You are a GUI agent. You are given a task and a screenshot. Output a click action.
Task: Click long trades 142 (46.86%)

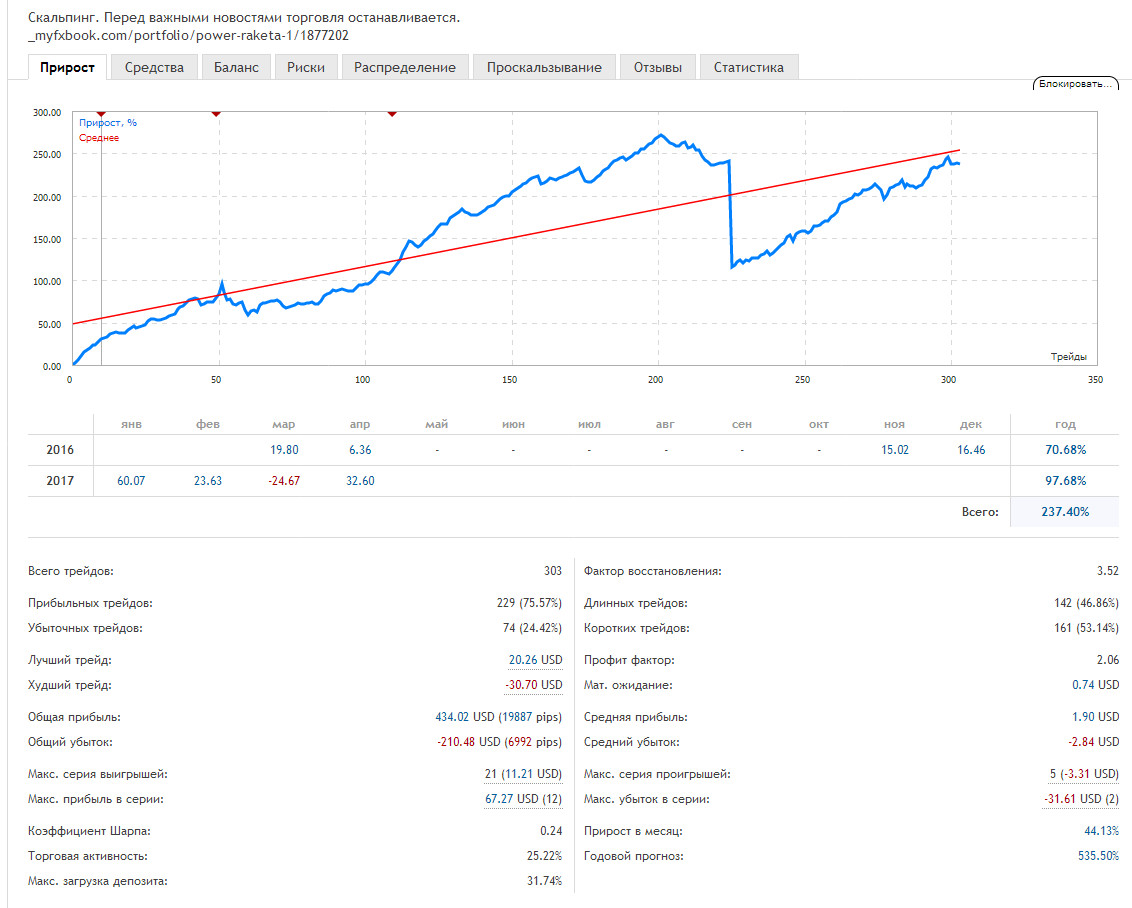pyautogui.click(x=1087, y=603)
